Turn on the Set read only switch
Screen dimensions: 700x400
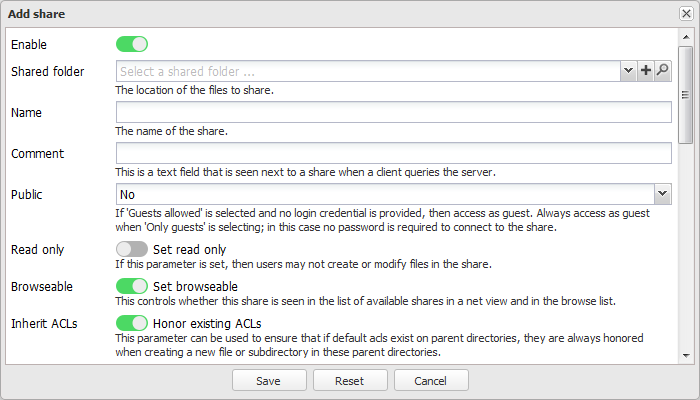coord(132,250)
